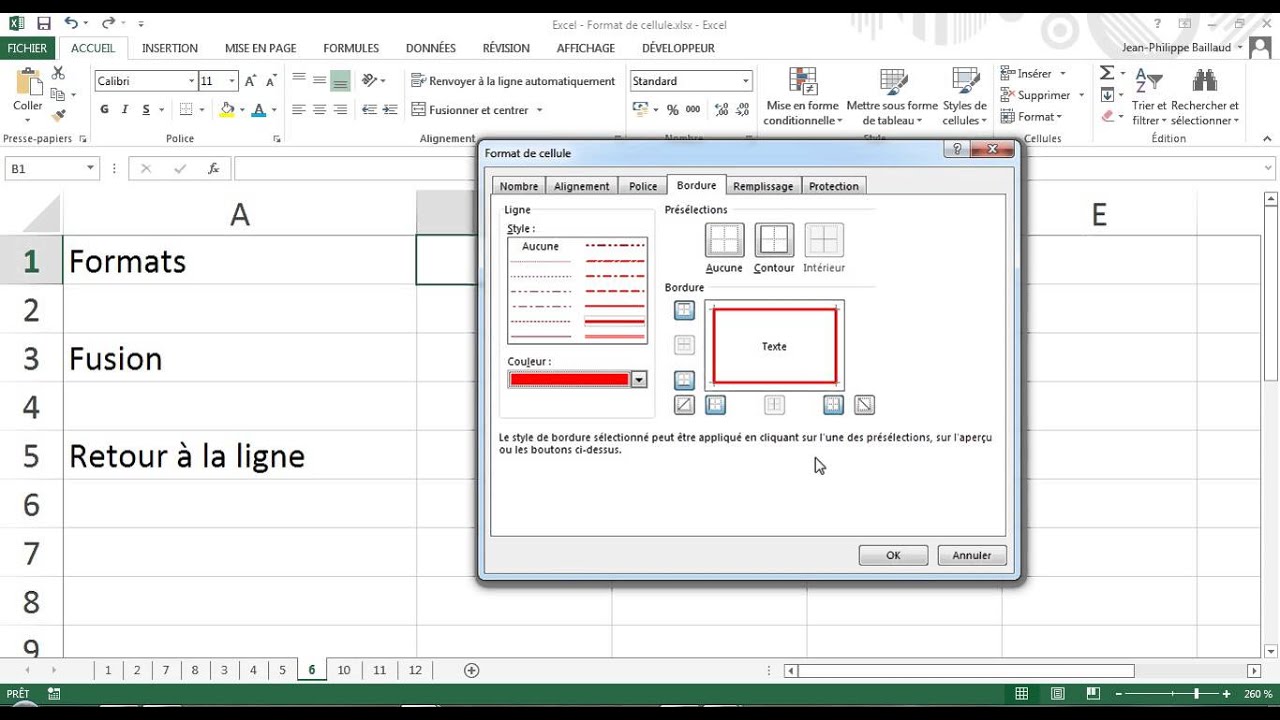Click the fill color bucket icon
Viewport: 1280px width, 720px height.
[227, 110]
